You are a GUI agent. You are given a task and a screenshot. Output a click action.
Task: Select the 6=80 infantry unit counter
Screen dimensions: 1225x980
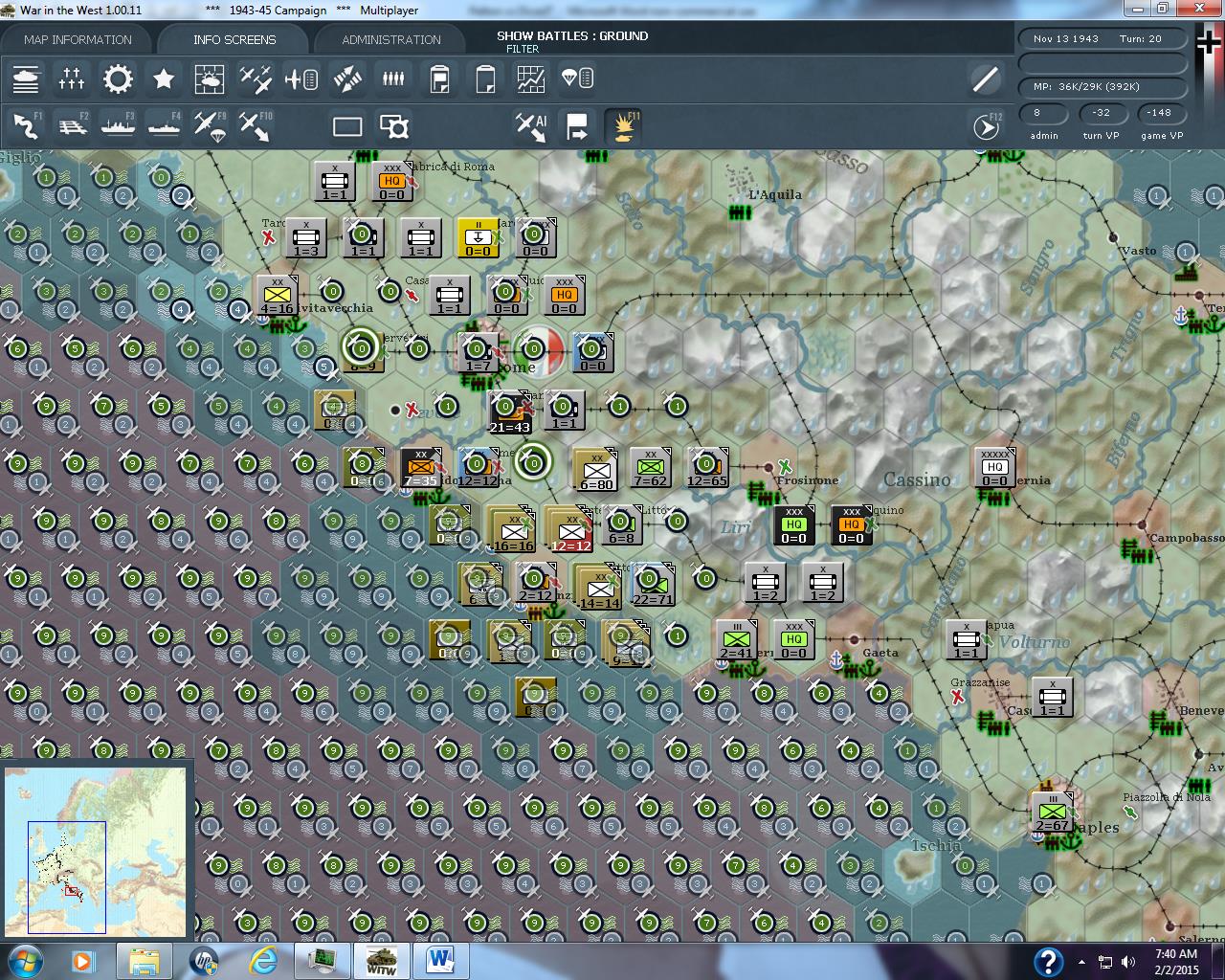click(x=596, y=470)
